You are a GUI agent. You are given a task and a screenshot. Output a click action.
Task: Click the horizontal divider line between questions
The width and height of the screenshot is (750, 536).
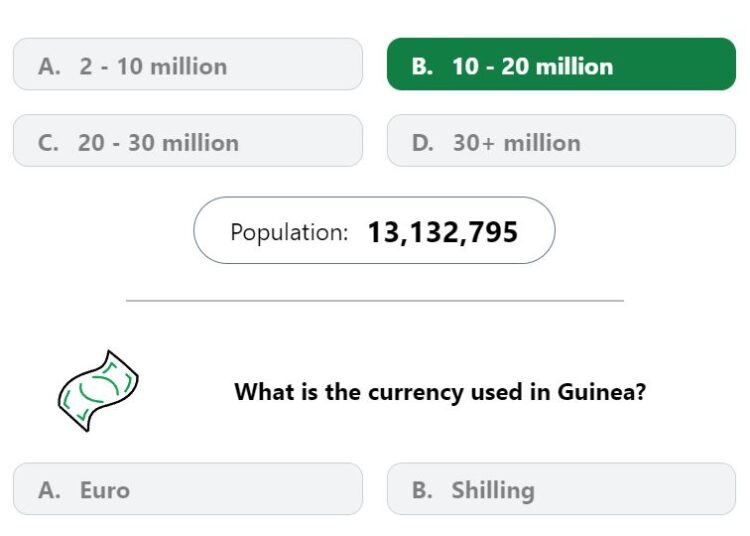click(375, 301)
